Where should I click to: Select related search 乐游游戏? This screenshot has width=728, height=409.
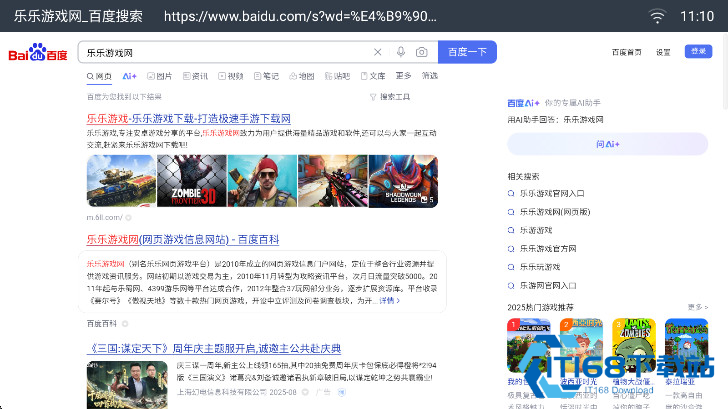[x=536, y=230]
